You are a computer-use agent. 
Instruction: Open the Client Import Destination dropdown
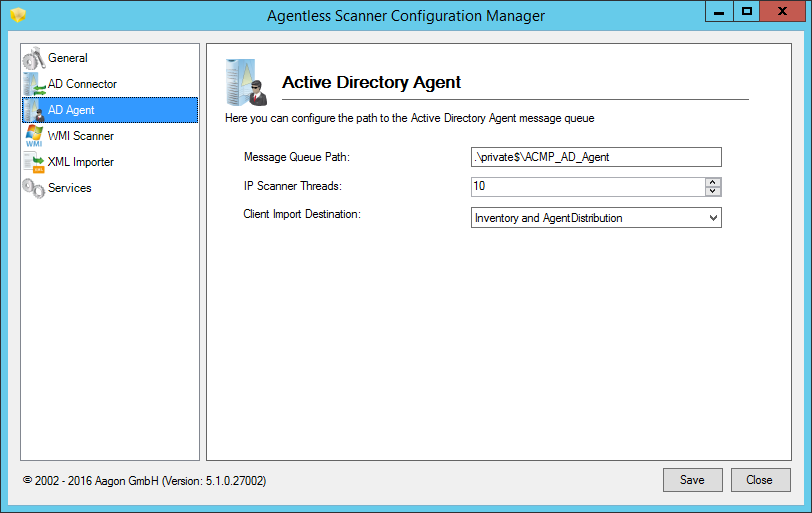(596, 218)
